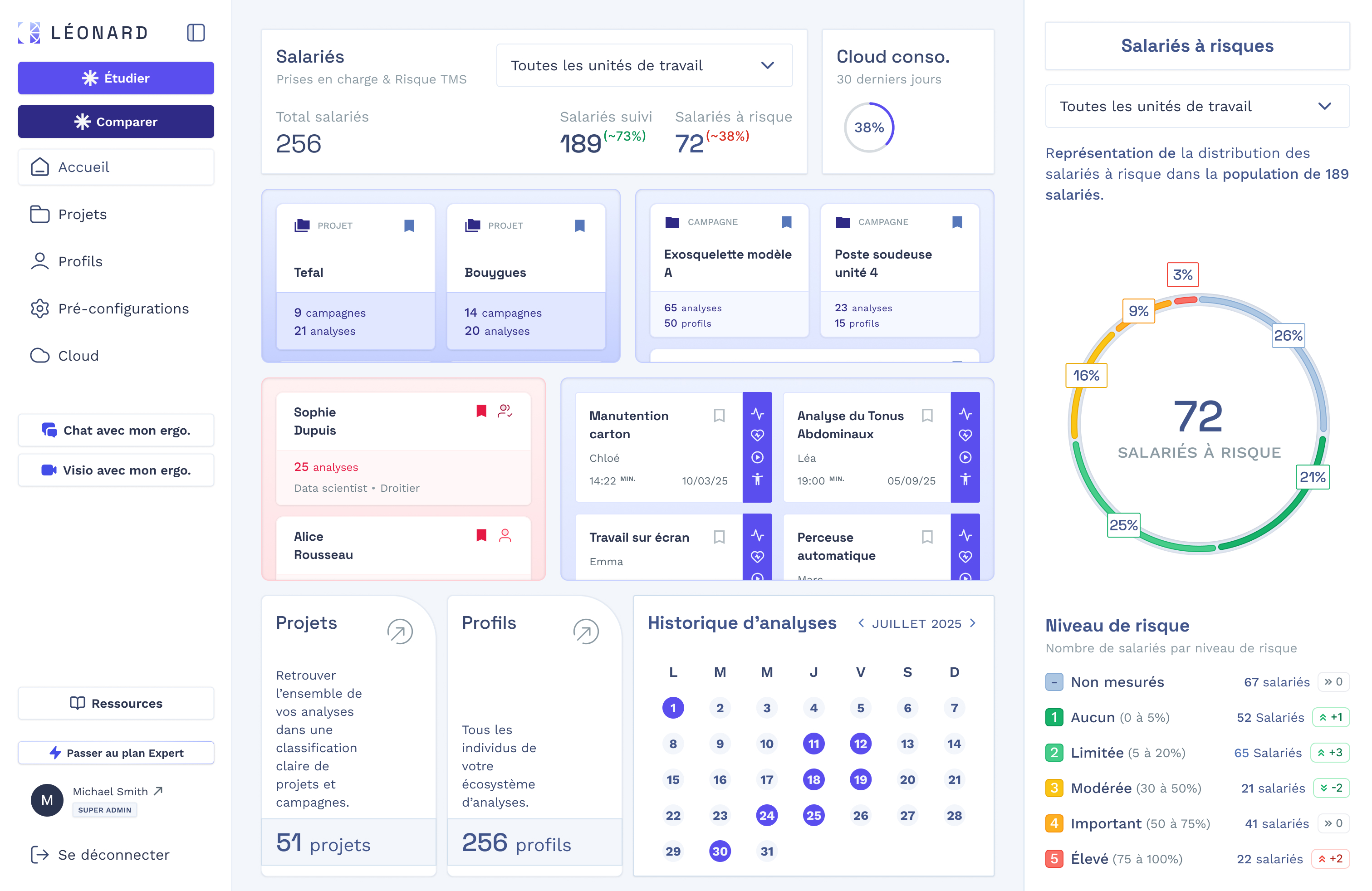This screenshot has height=891, width=1372.
Task: Open the Profils arrow icon in bottom card
Action: [586, 632]
